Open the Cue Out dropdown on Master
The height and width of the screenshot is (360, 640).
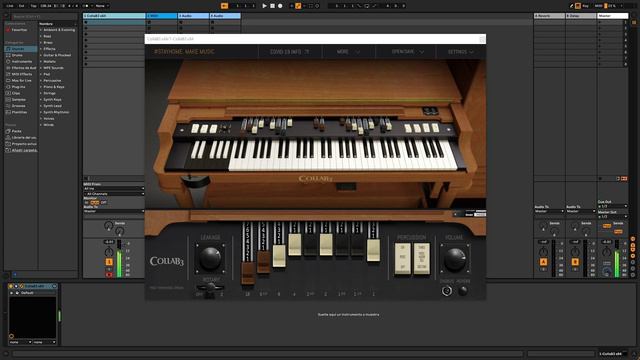613,206
